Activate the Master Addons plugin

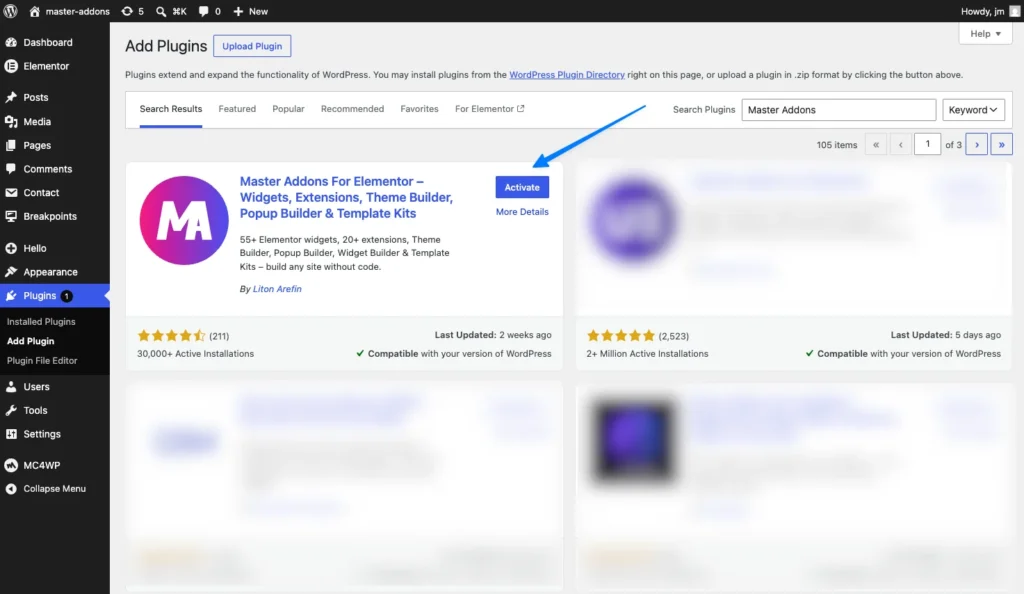(522, 187)
